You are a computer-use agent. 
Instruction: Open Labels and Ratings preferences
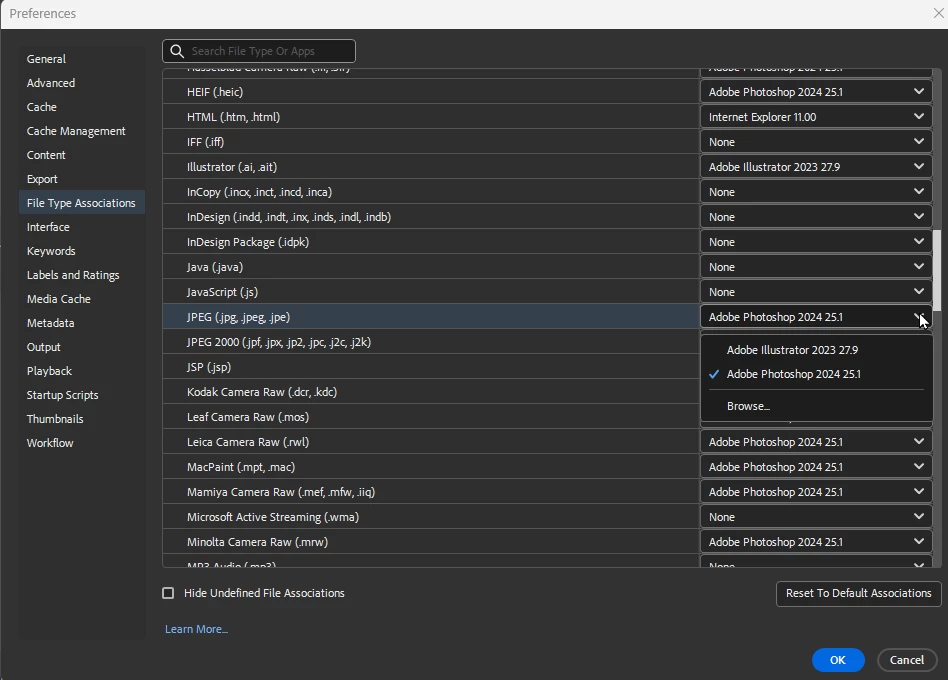point(73,275)
